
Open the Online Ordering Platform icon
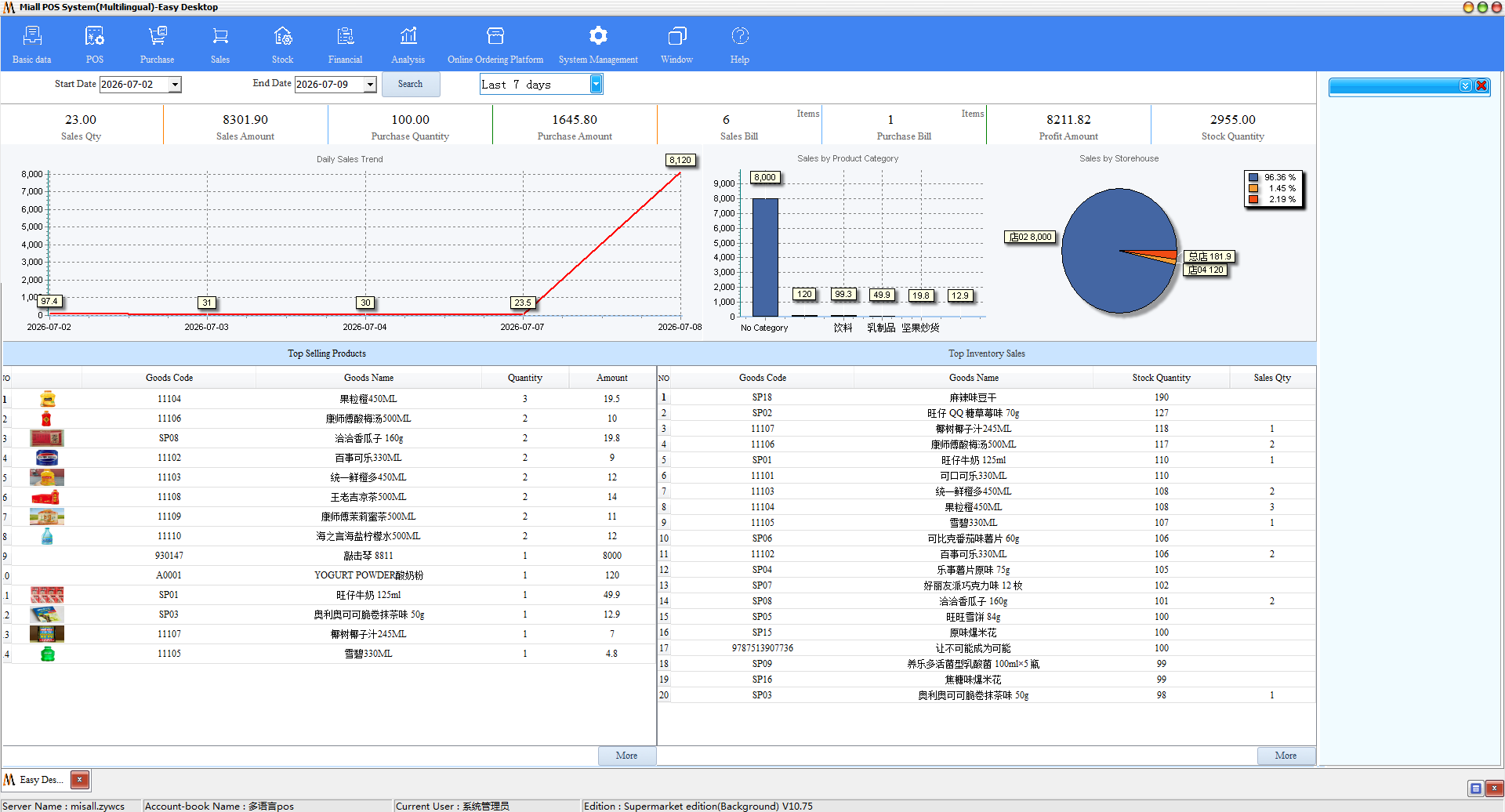click(x=495, y=36)
